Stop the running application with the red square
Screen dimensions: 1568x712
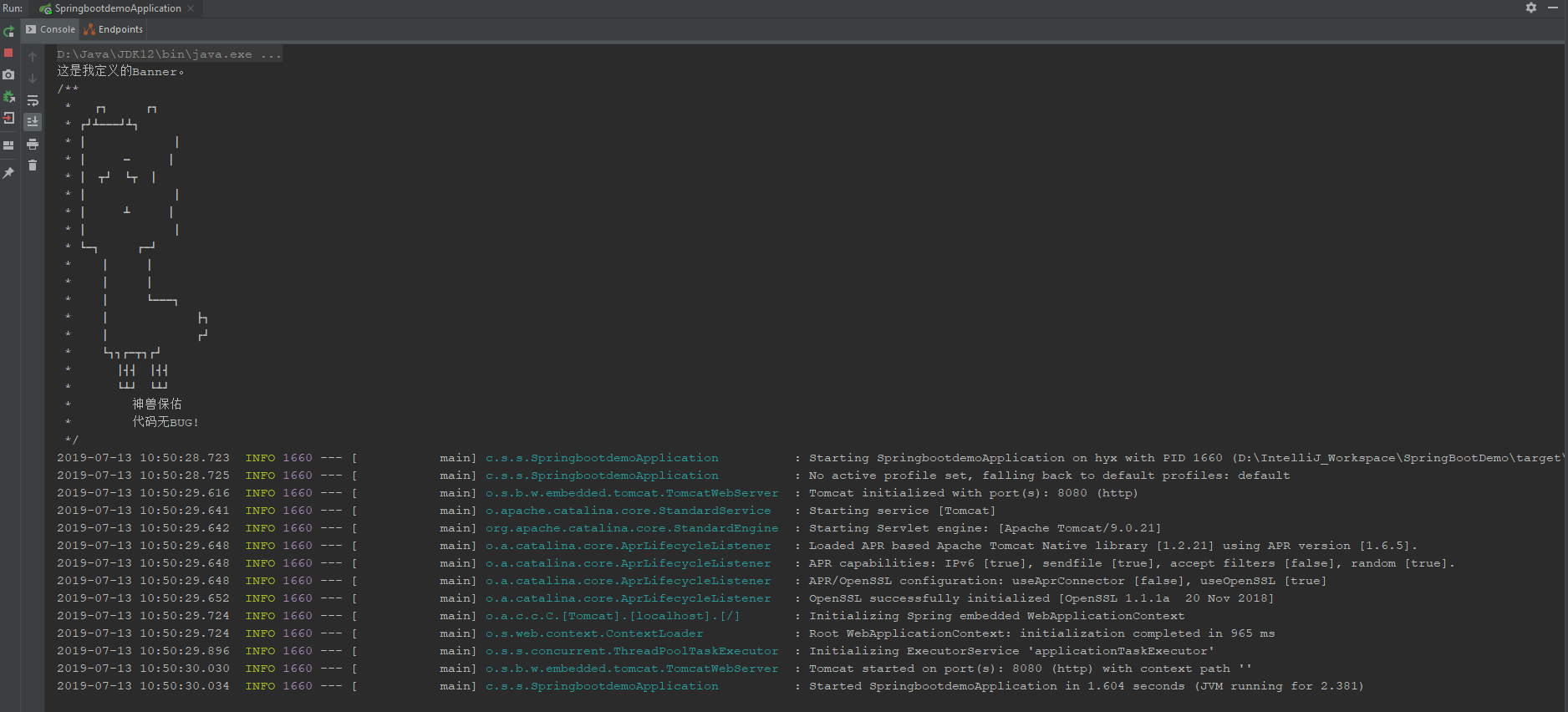[x=8, y=53]
